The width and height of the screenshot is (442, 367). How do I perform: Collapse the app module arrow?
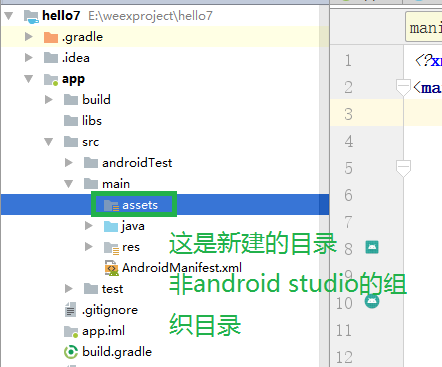[29, 79]
